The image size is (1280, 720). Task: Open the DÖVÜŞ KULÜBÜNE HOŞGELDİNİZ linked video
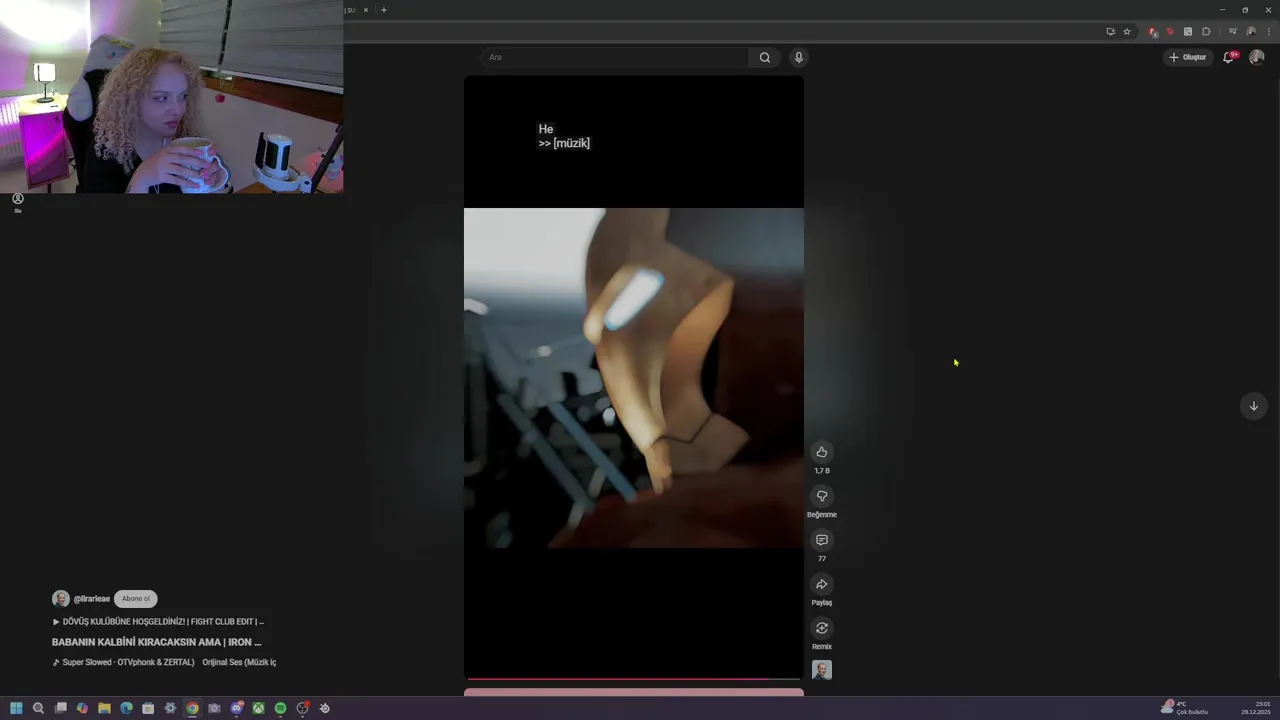pyautogui.click(x=158, y=622)
